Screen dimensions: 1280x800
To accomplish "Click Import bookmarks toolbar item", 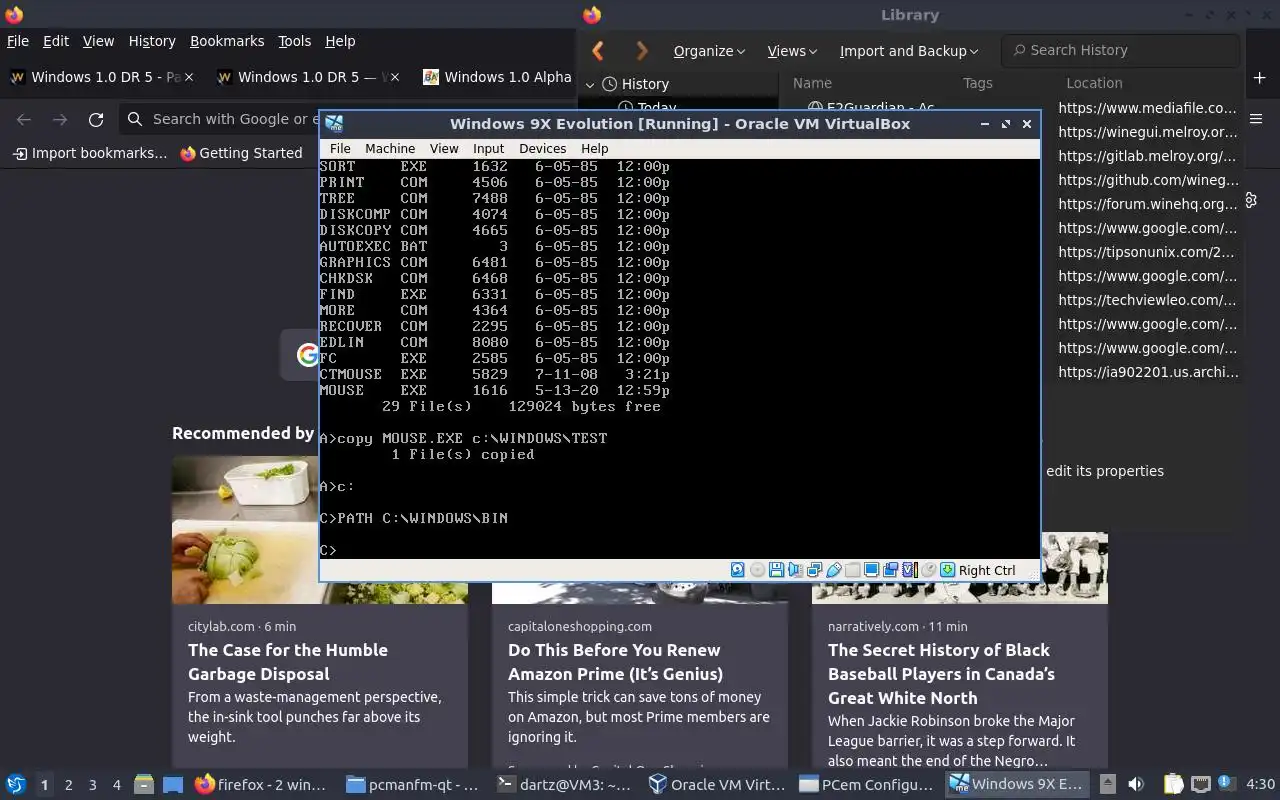I will click(90, 153).
